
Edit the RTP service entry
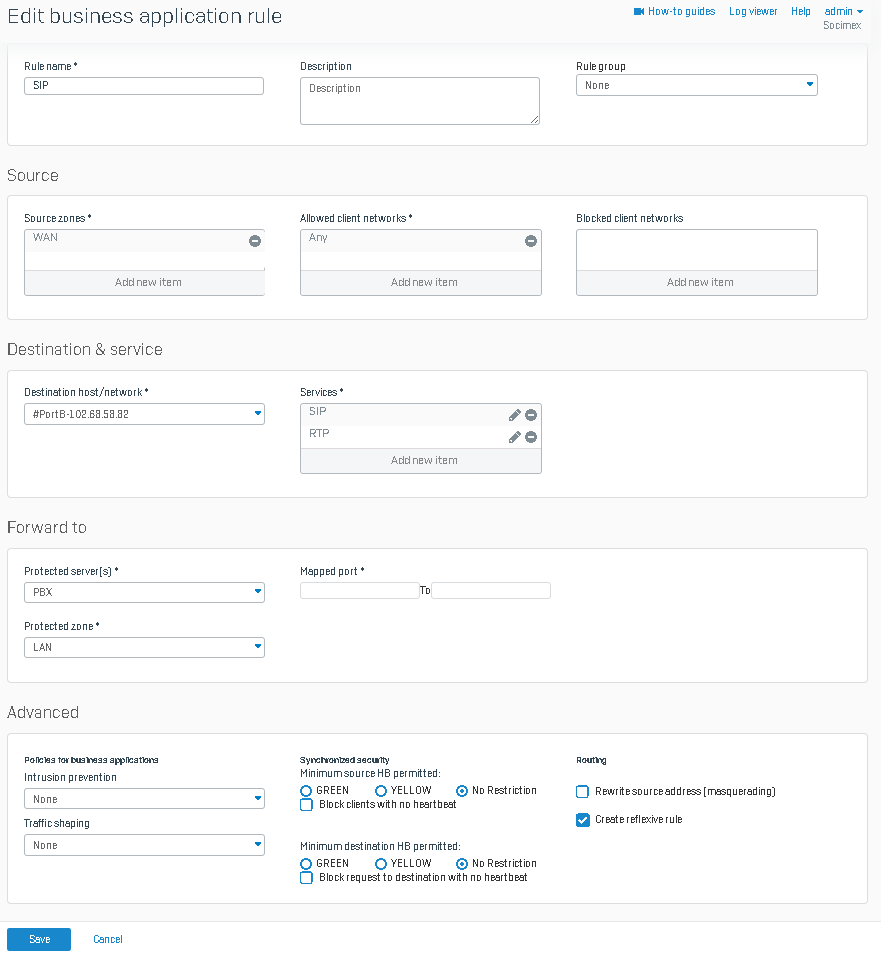(x=515, y=437)
